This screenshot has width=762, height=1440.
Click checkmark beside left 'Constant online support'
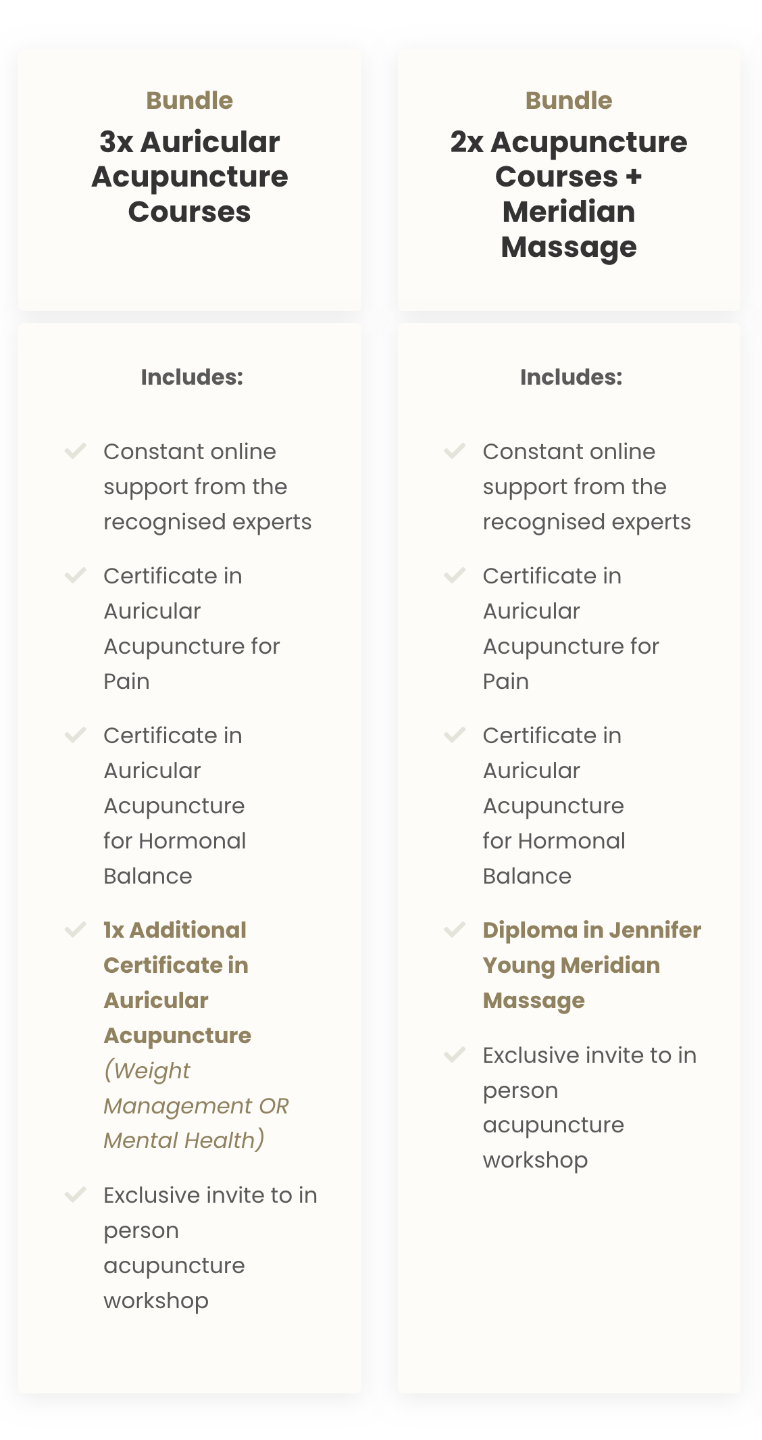tap(75, 452)
